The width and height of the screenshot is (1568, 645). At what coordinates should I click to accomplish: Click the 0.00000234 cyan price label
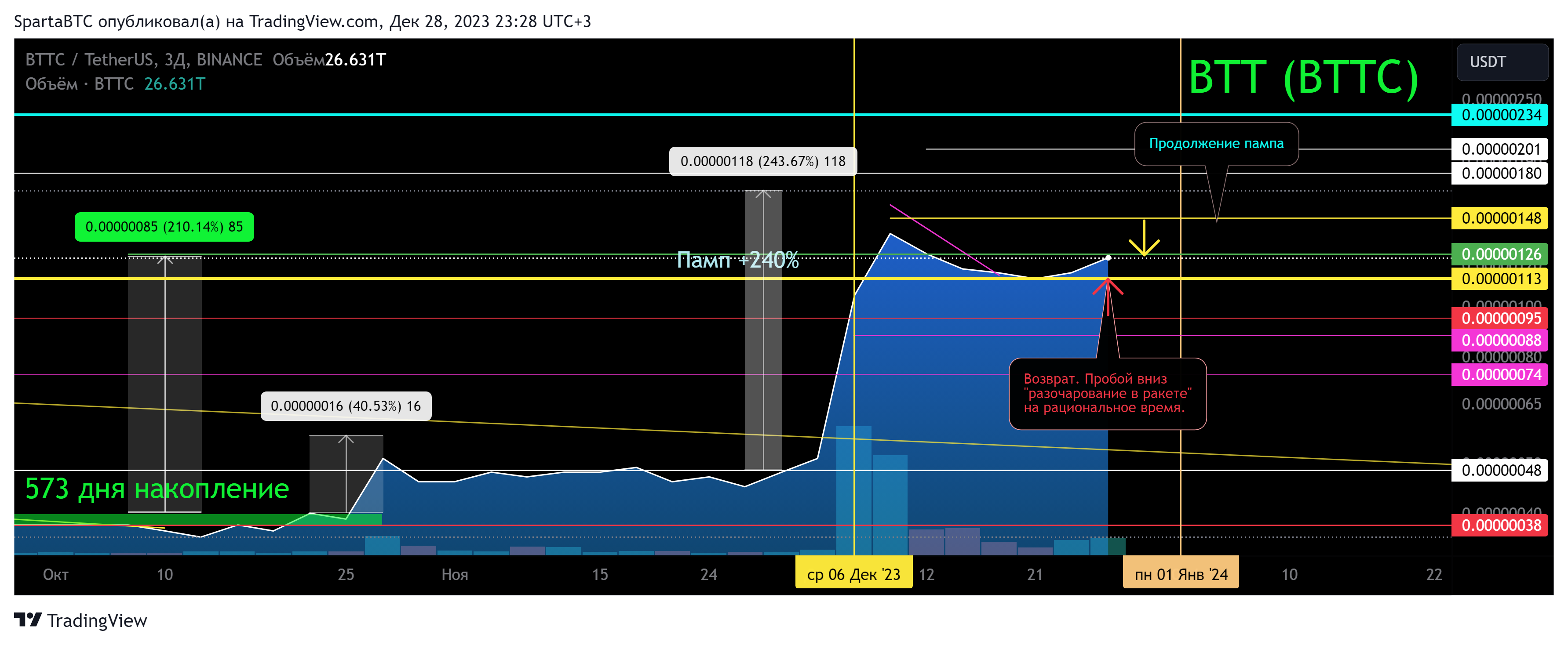pyautogui.click(x=1500, y=115)
